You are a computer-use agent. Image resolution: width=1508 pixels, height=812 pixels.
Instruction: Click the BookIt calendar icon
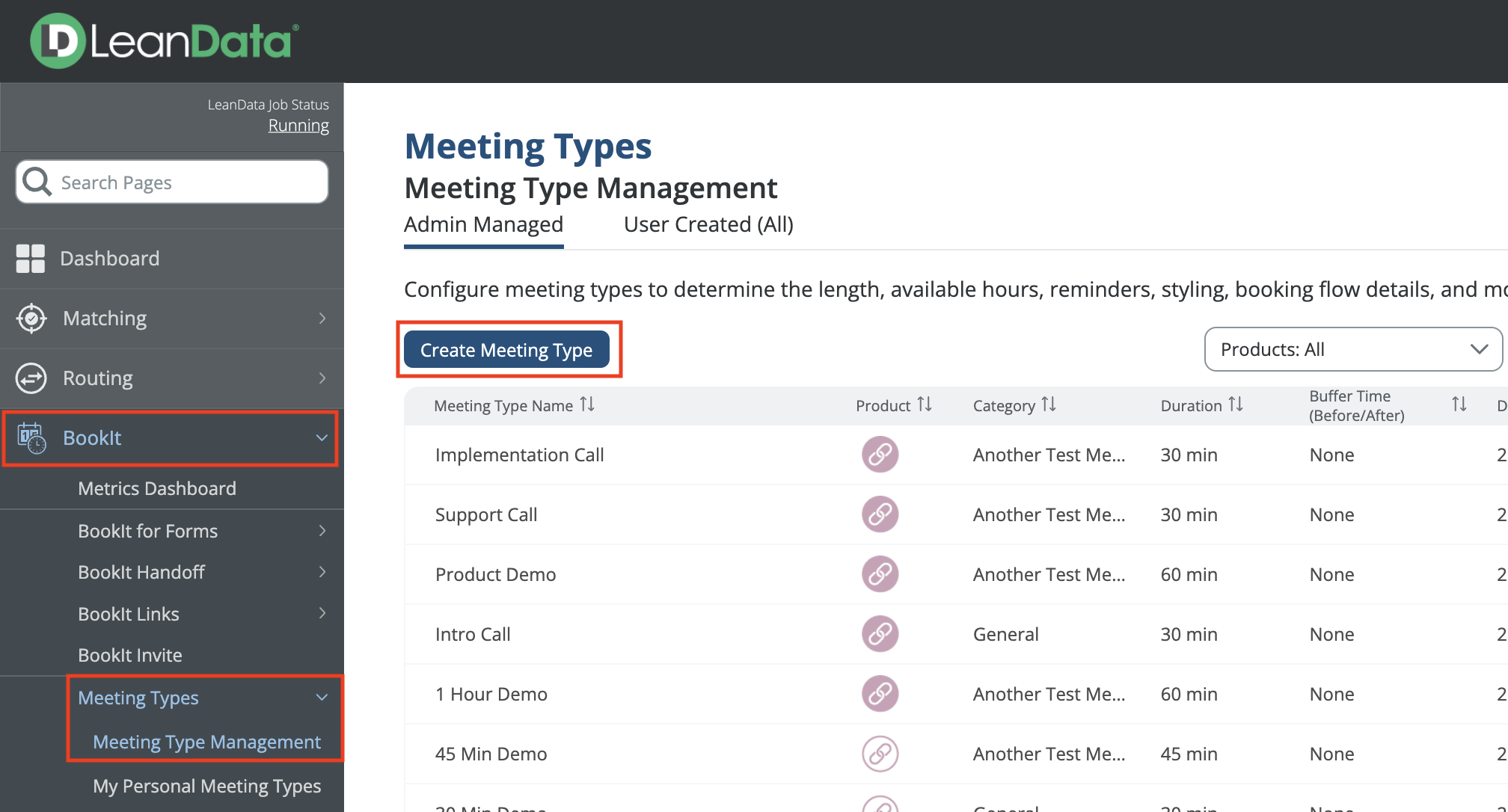pyautogui.click(x=31, y=438)
